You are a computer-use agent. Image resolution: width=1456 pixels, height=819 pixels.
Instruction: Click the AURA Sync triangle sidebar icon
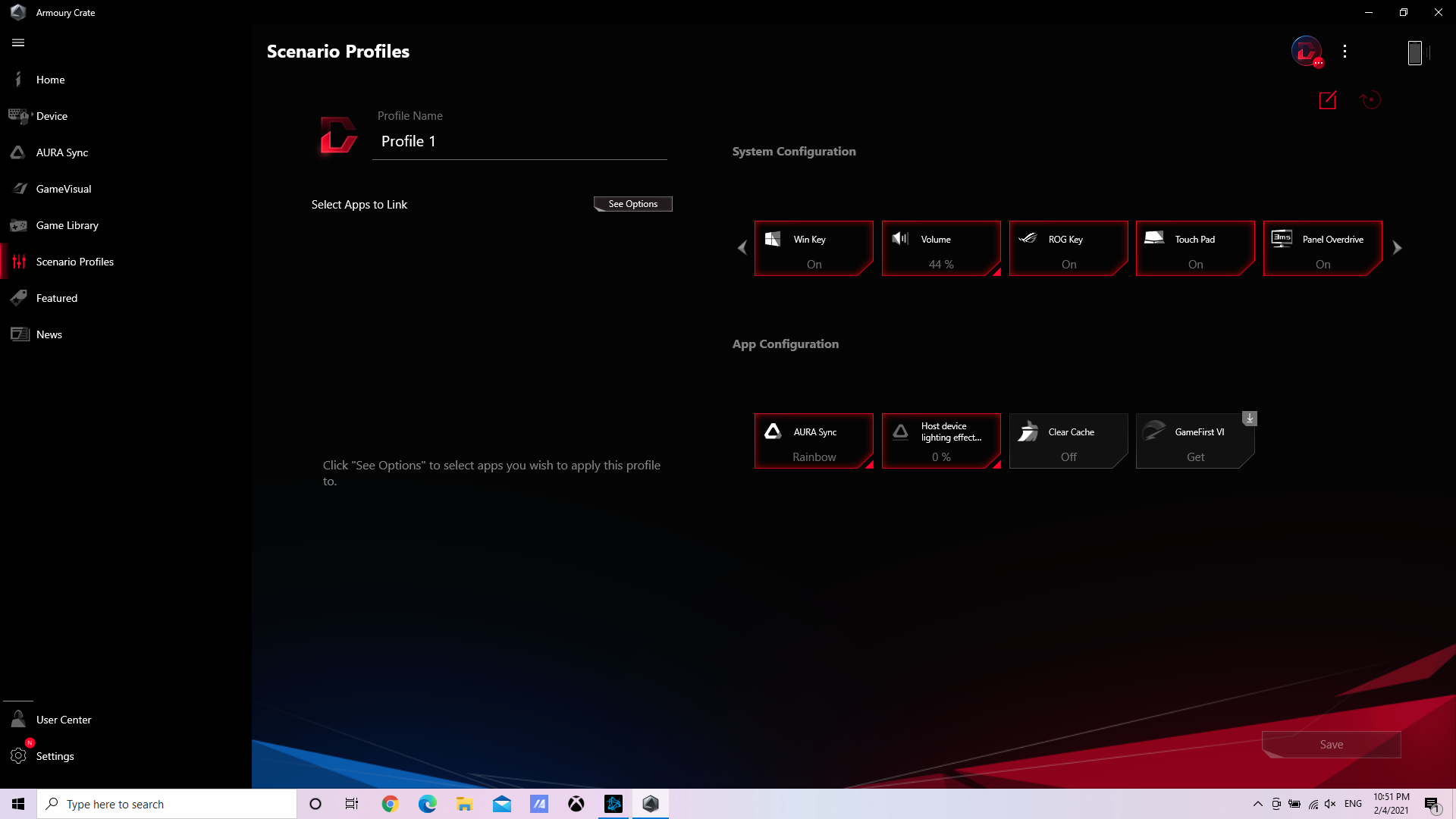coord(18,152)
